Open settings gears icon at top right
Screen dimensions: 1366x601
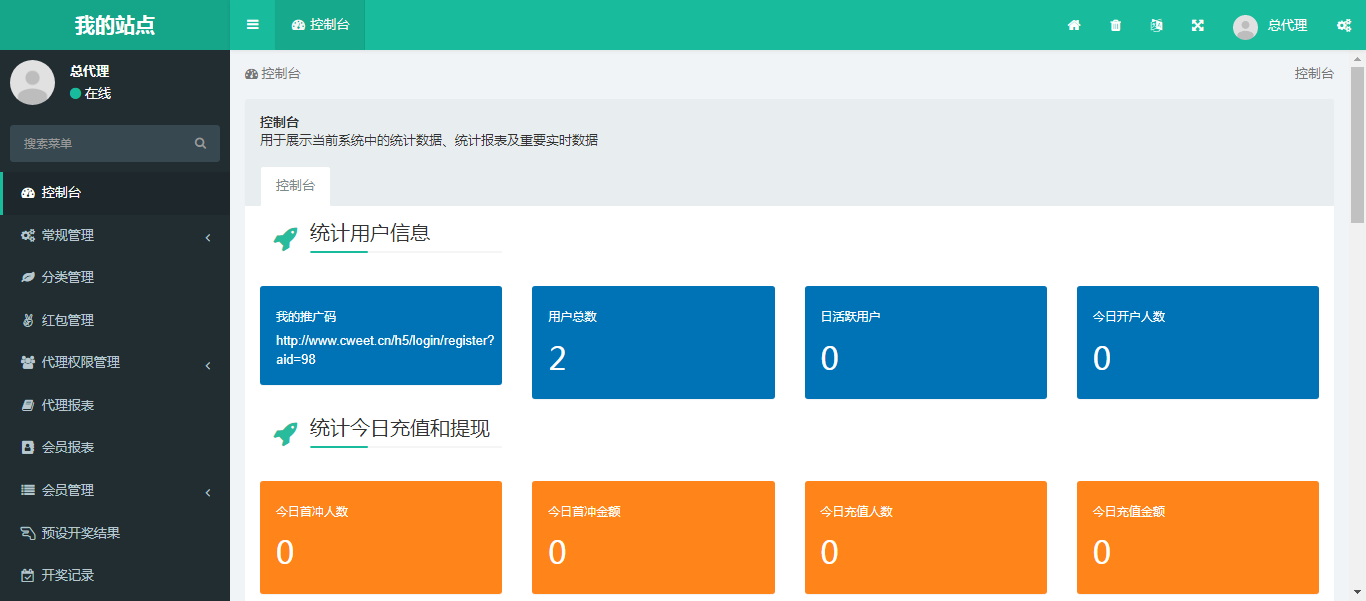coord(1344,25)
